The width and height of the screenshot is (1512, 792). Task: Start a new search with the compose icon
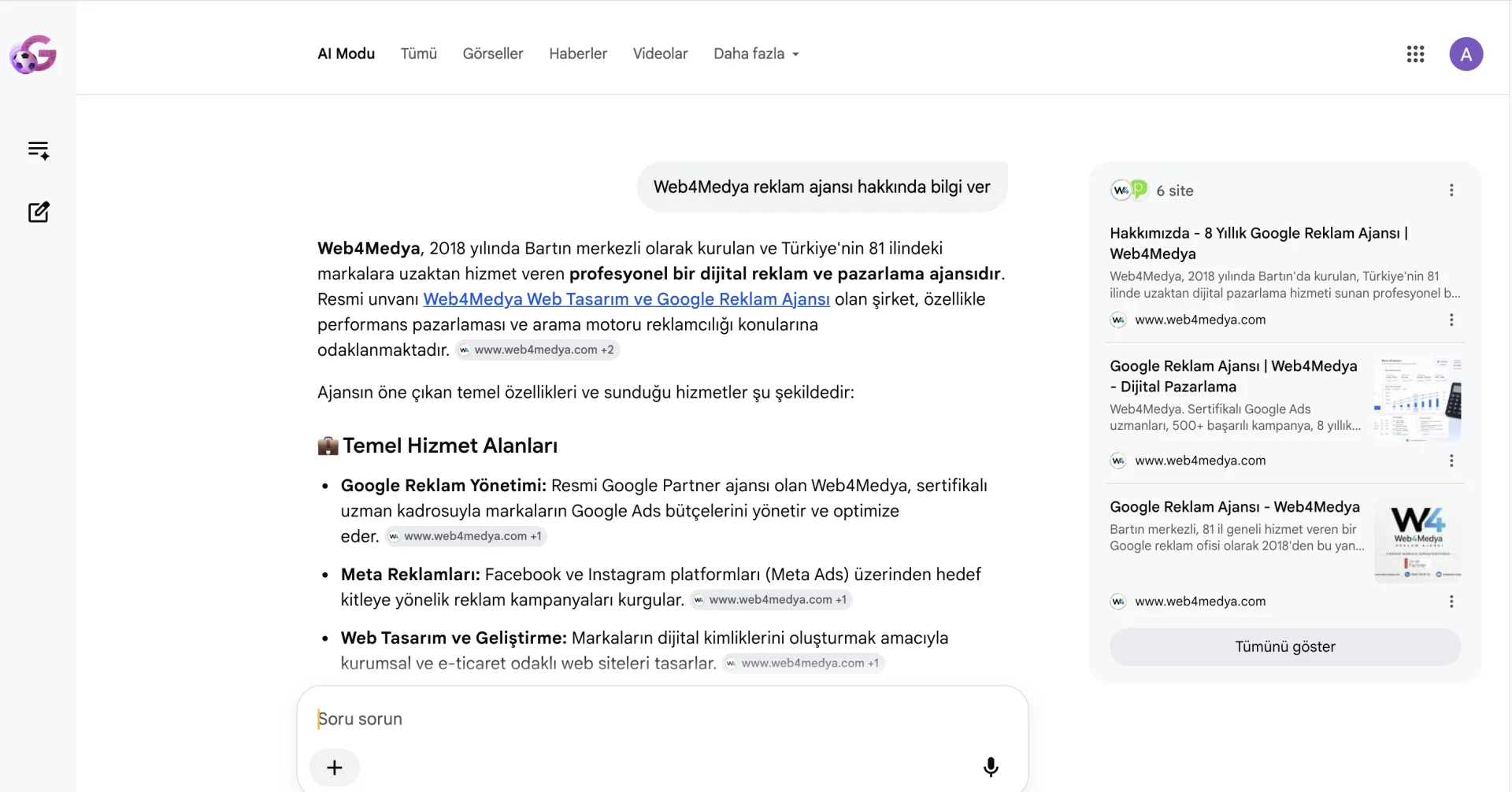click(x=39, y=212)
